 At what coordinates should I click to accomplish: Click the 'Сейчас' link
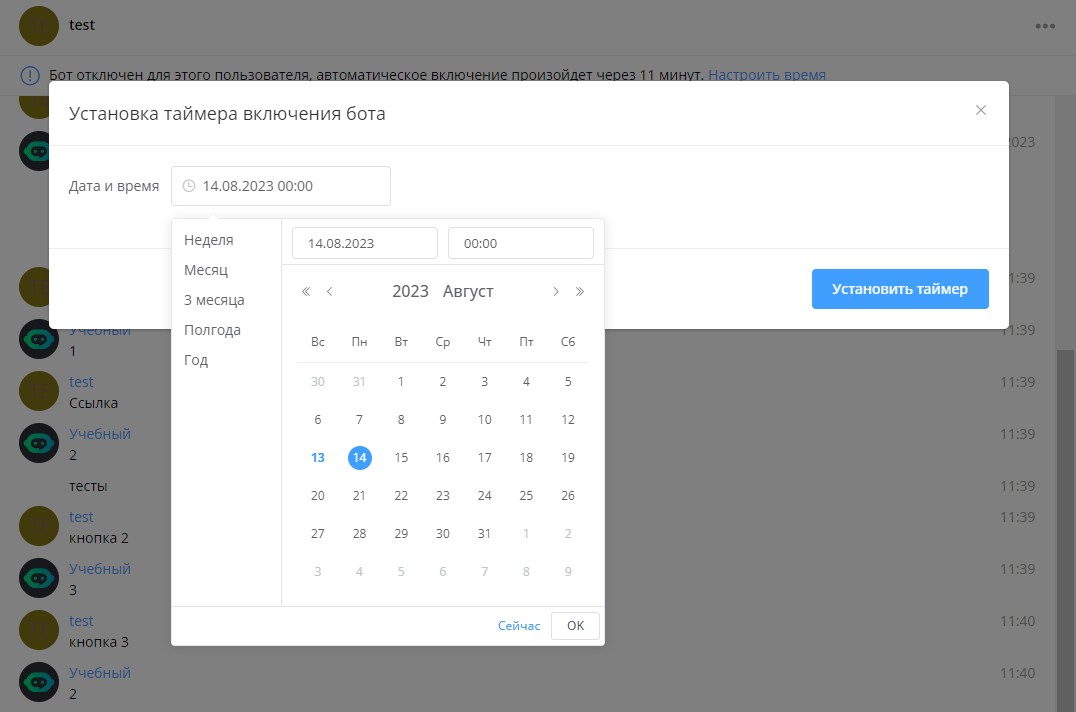[x=519, y=626]
